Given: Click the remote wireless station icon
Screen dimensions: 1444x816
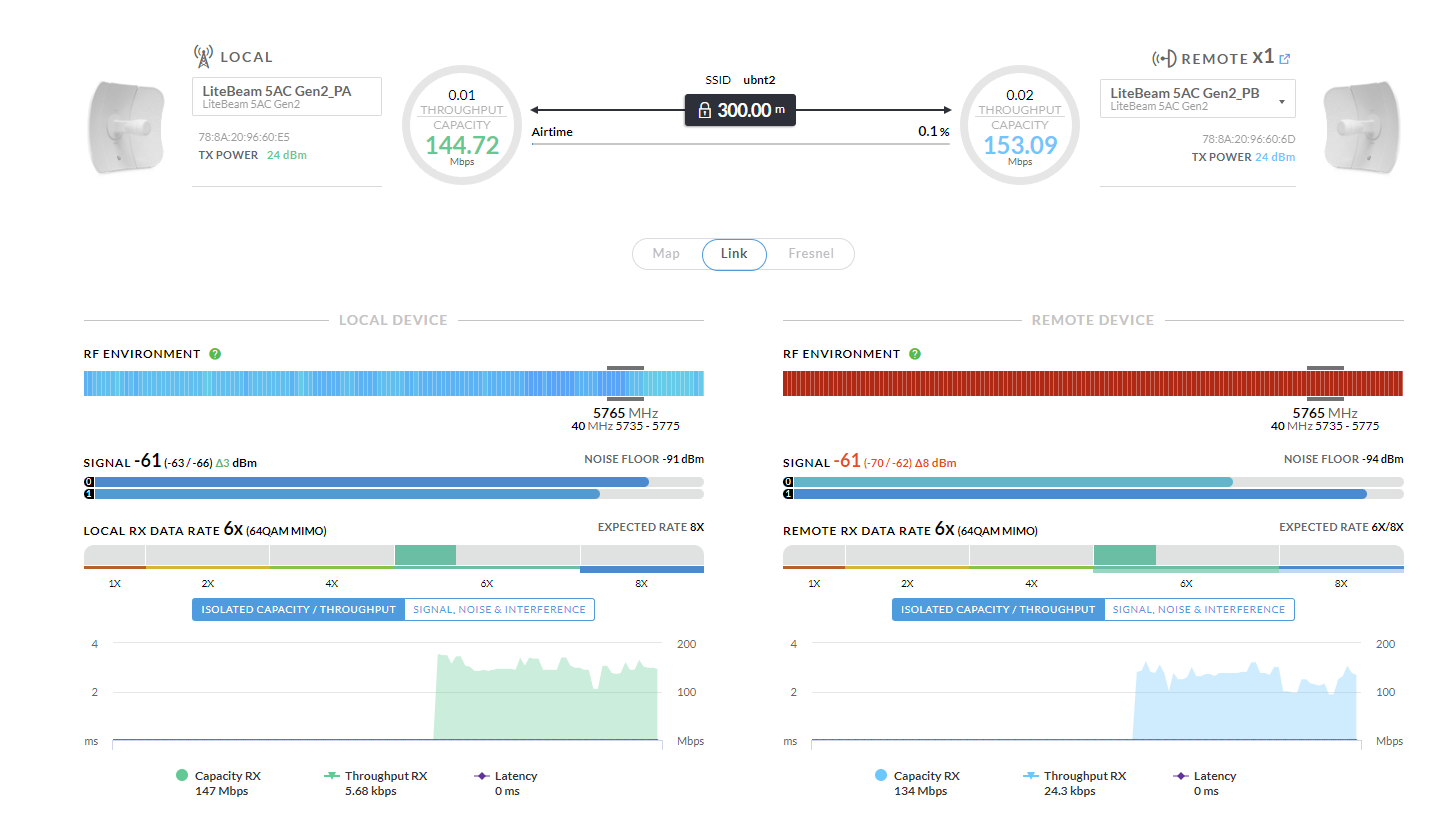Looking at the screenshot, I should [1164, 59].
